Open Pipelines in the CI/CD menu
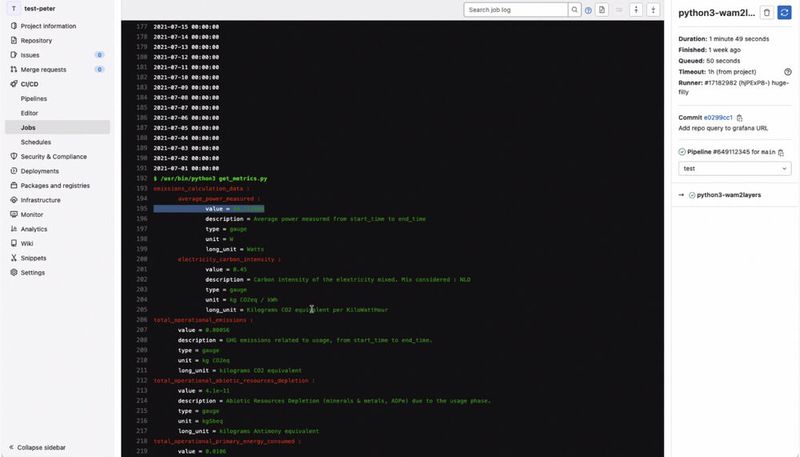This screenshot has width=800, height=457. coord(34,99)
